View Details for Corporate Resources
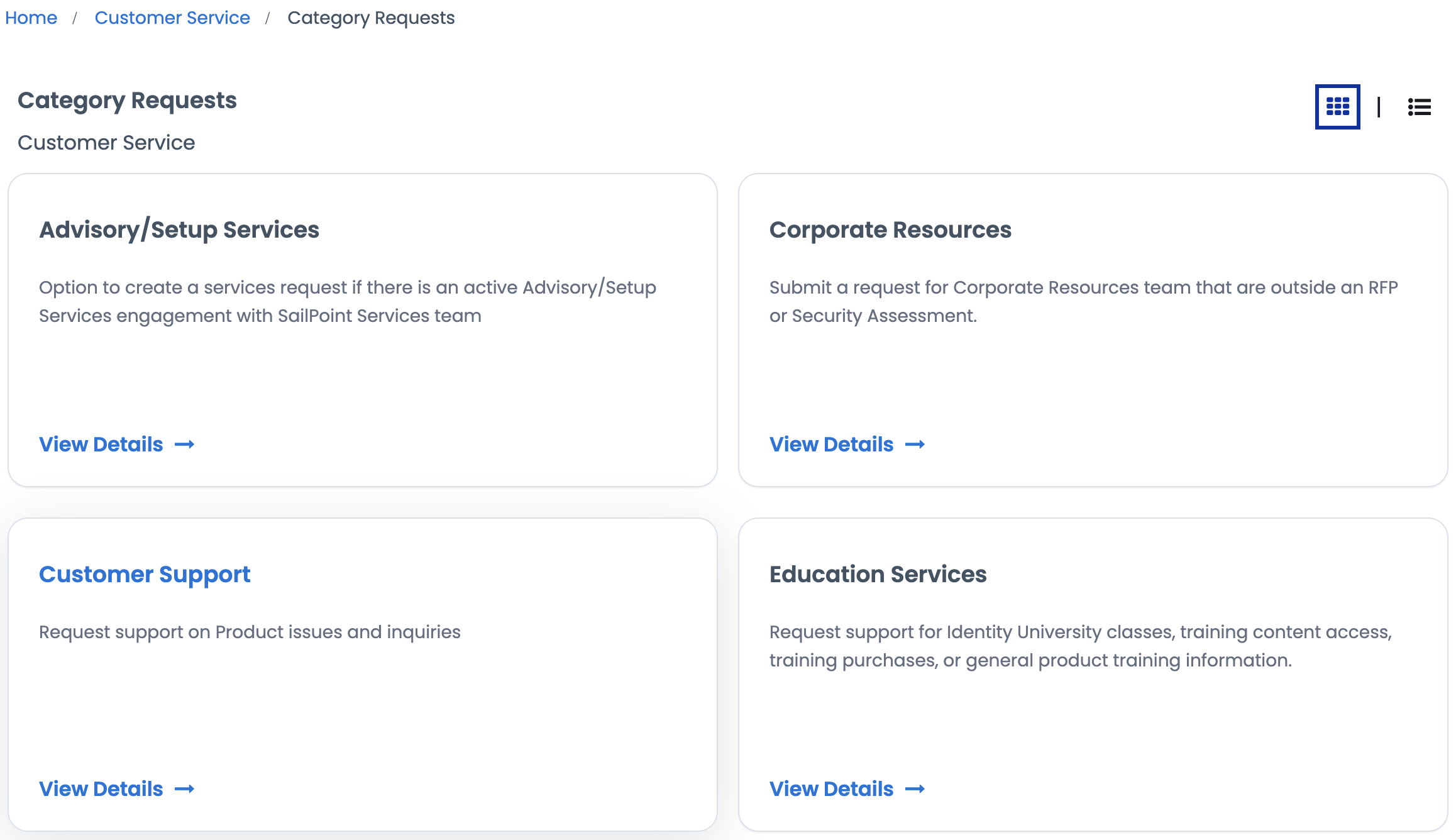 [831, 445]
